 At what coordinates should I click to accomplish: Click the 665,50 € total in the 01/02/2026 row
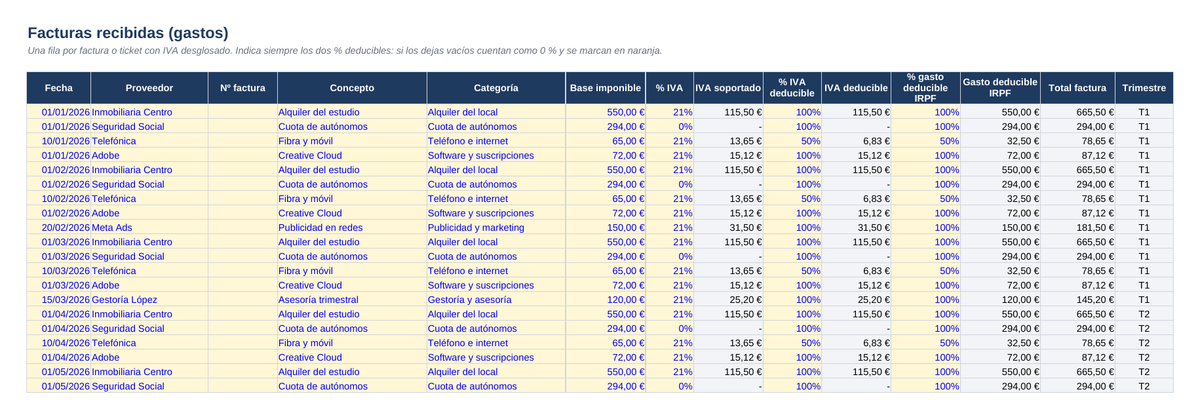pos(1078,170)
